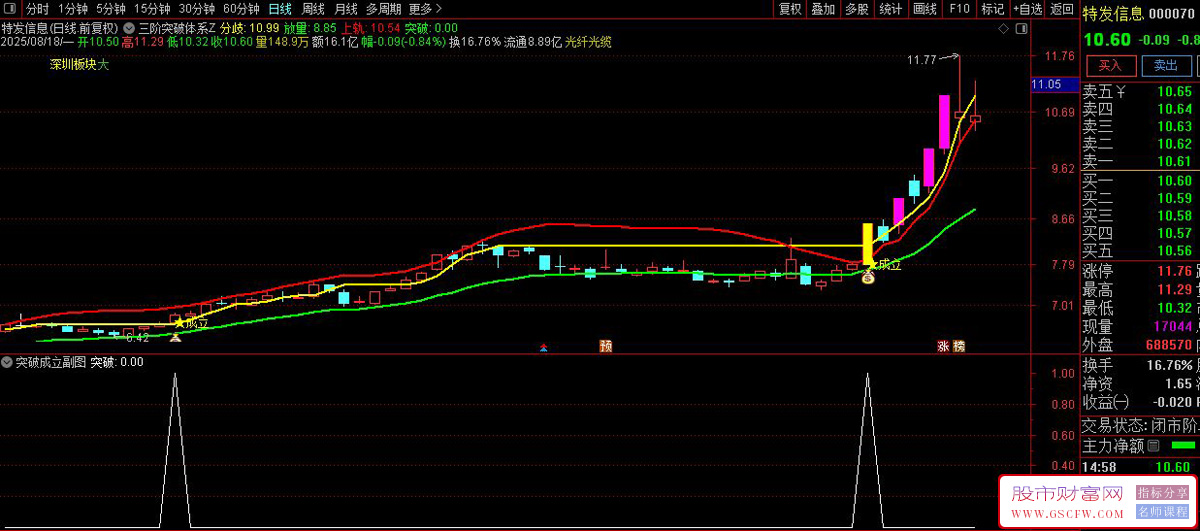Click the 换手 16.76% value
The height and width of the screenshot is (531, 1200).
coord(1168,365)
